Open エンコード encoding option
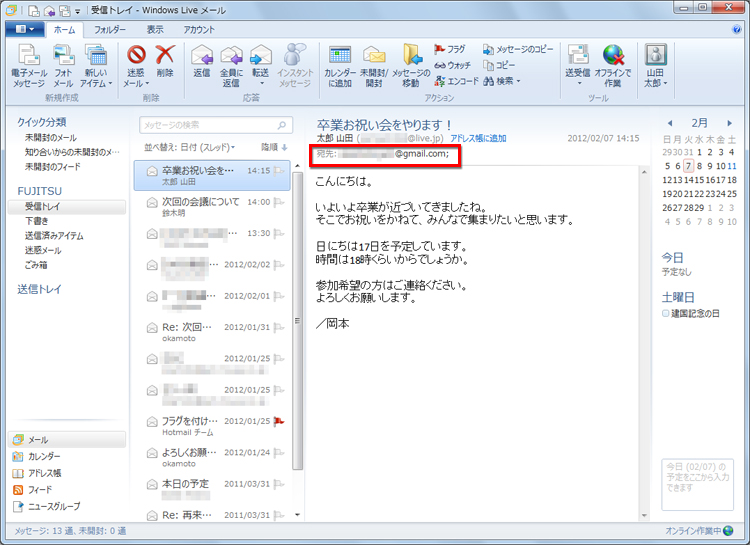 456,81
